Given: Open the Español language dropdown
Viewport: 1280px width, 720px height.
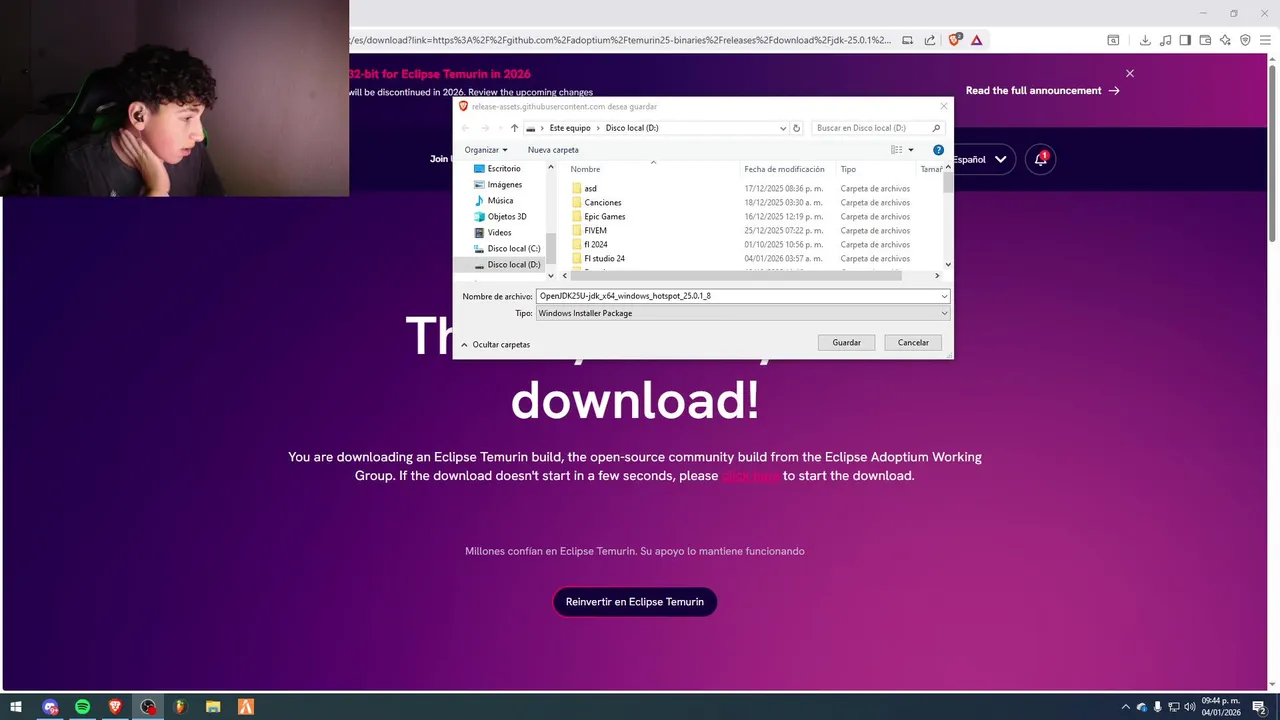Looking at the screenshot, I should pos(980,159).
